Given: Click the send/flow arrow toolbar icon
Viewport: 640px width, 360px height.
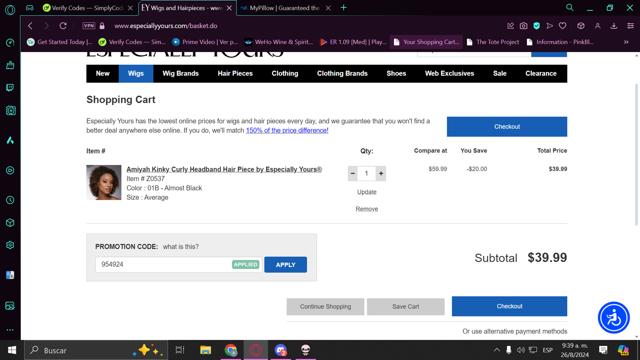Looking at the screenshot, I should point(550,26).
